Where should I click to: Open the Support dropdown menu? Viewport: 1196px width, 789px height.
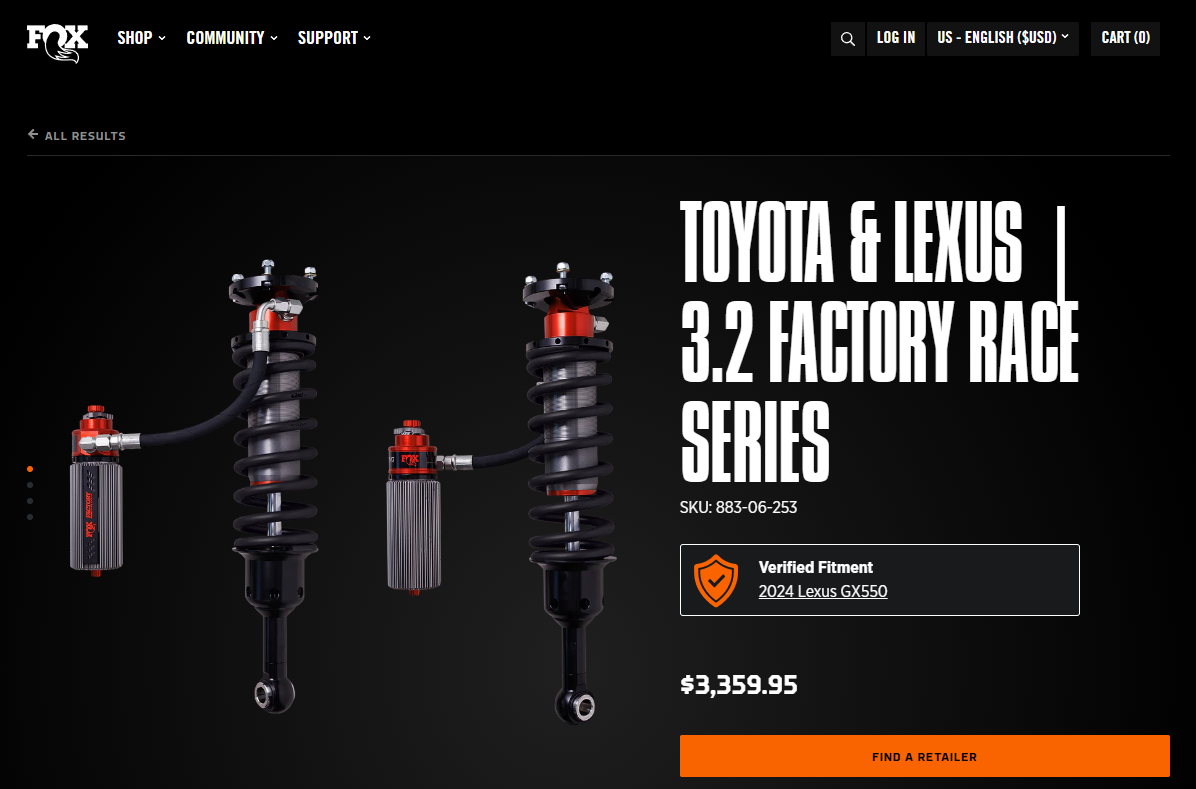(334, 37)
